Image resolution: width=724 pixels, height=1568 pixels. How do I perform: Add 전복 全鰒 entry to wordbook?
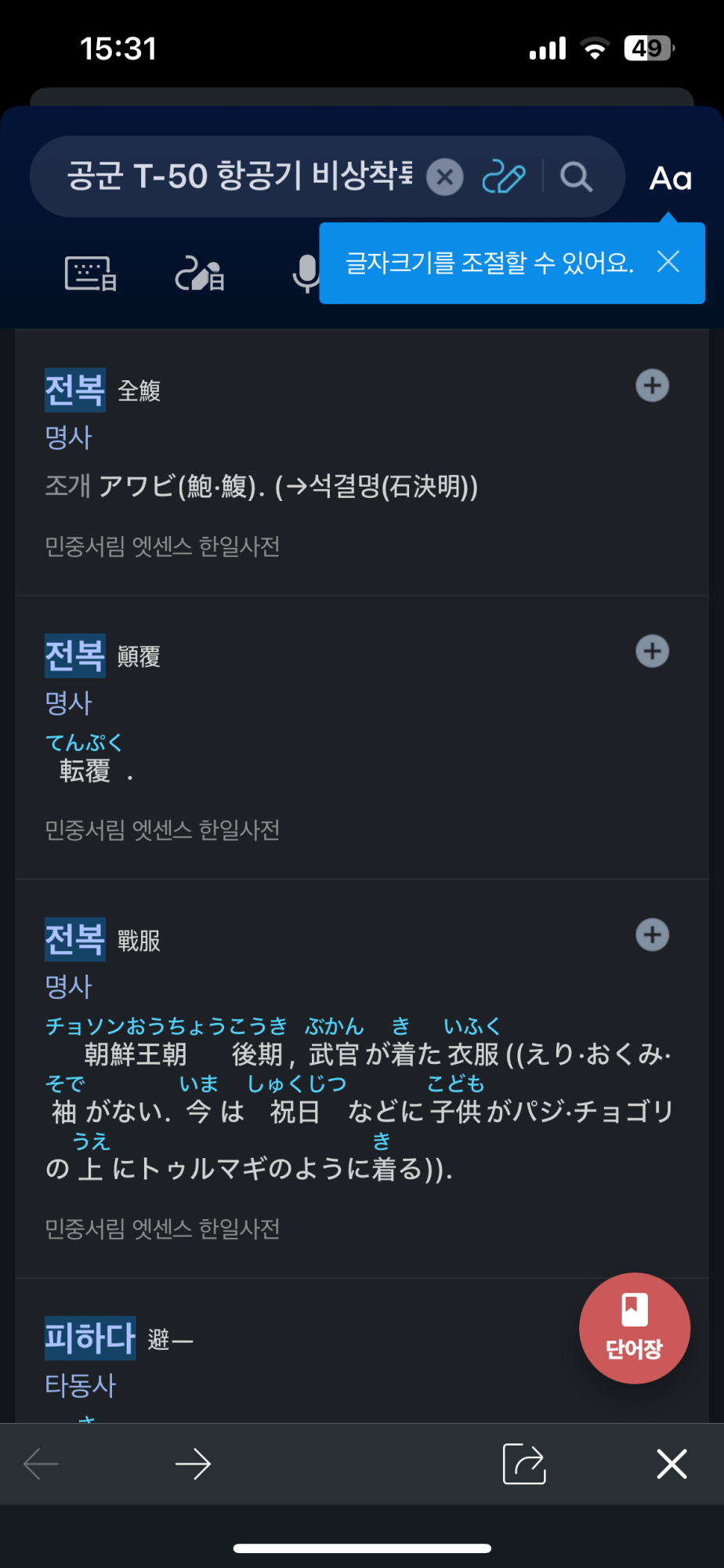(x=652, y=386)
